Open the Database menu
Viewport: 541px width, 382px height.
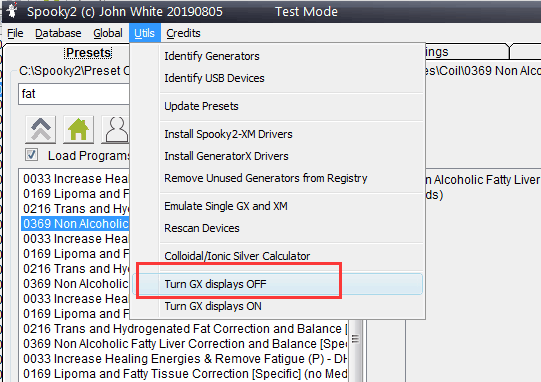point(58,33)
